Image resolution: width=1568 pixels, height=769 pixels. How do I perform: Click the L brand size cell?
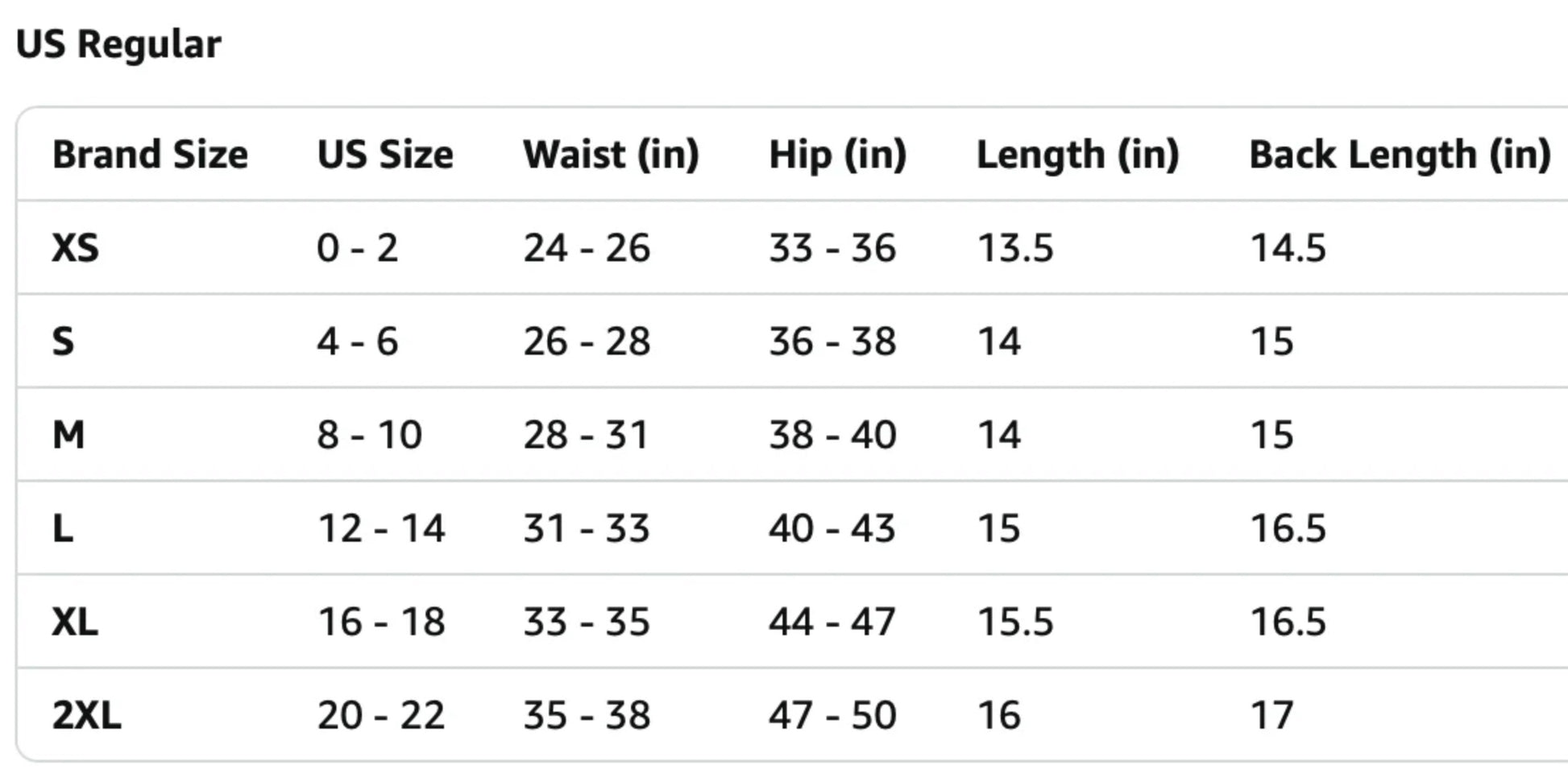pyautogui.click(x=63, y=529)
